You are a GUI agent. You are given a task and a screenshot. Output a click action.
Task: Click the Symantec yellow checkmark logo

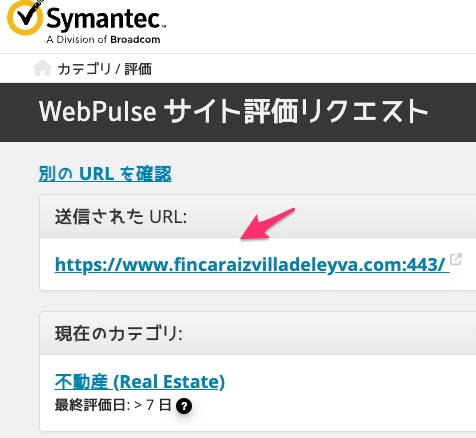point(25,17)
